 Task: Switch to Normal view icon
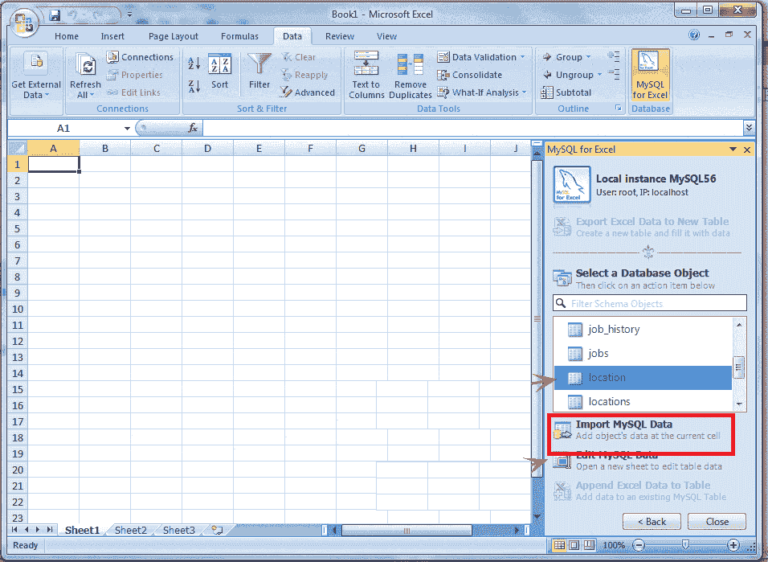pos(559,545)
